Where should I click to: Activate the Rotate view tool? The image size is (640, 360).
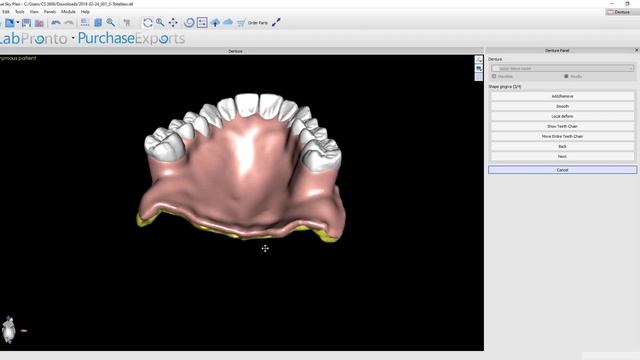148,23
